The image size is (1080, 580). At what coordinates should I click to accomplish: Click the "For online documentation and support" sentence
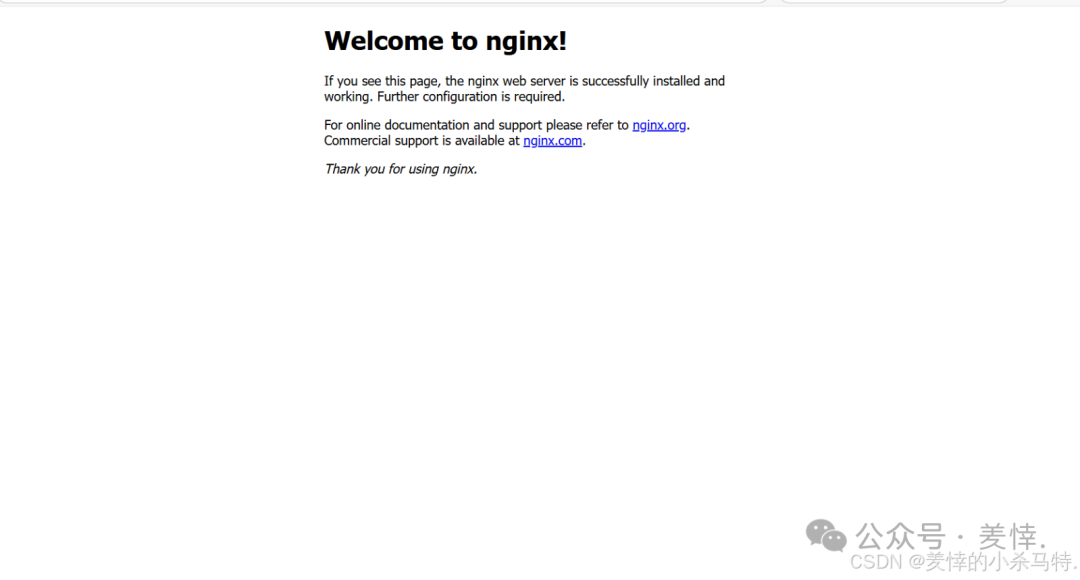point(507,125)
